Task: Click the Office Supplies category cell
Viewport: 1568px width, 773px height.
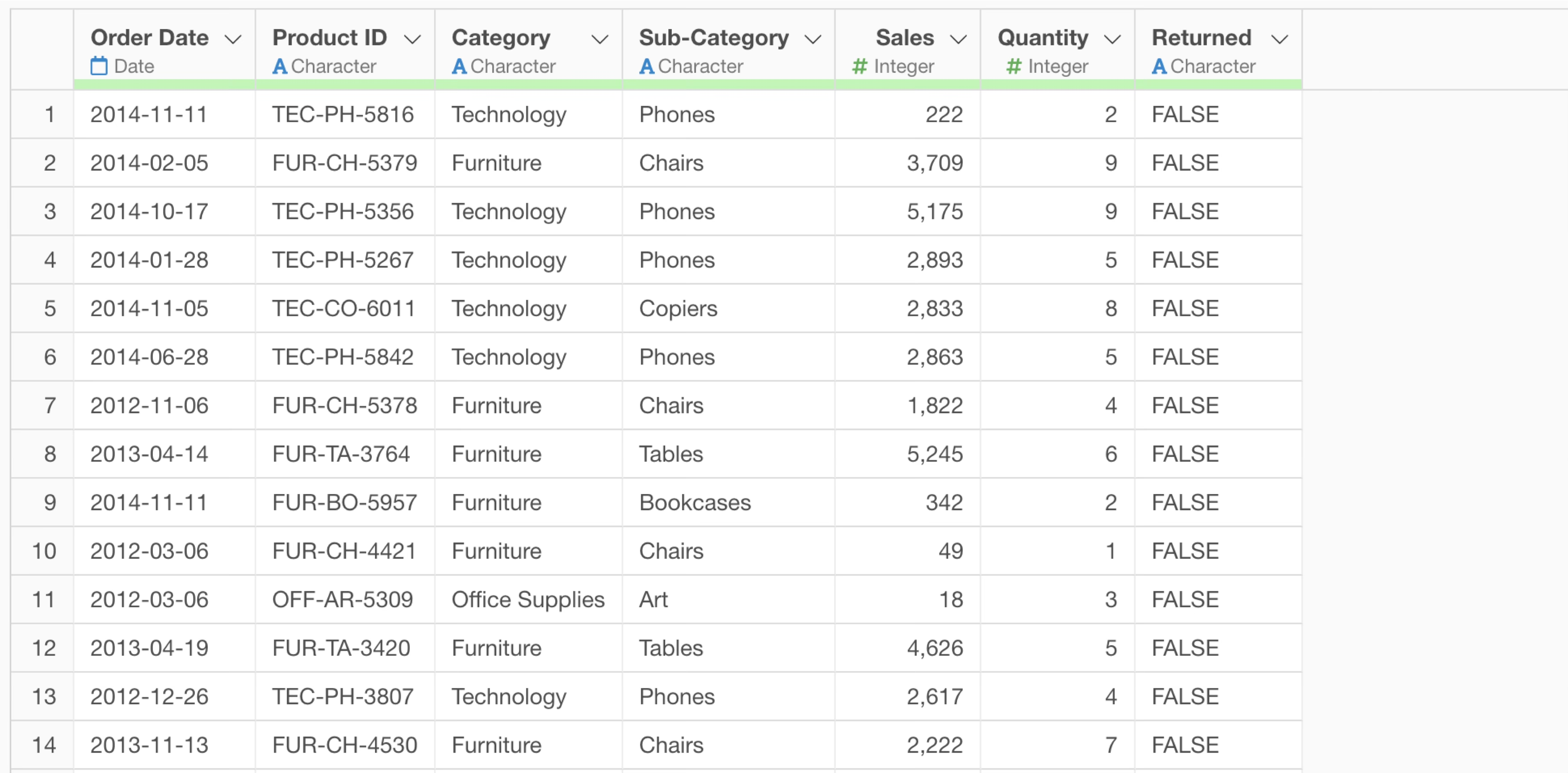Action: click(528, 600)
